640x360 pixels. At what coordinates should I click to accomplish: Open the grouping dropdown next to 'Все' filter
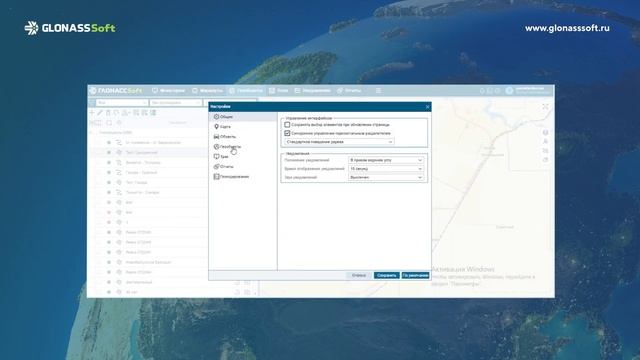(x=176, y=102)
